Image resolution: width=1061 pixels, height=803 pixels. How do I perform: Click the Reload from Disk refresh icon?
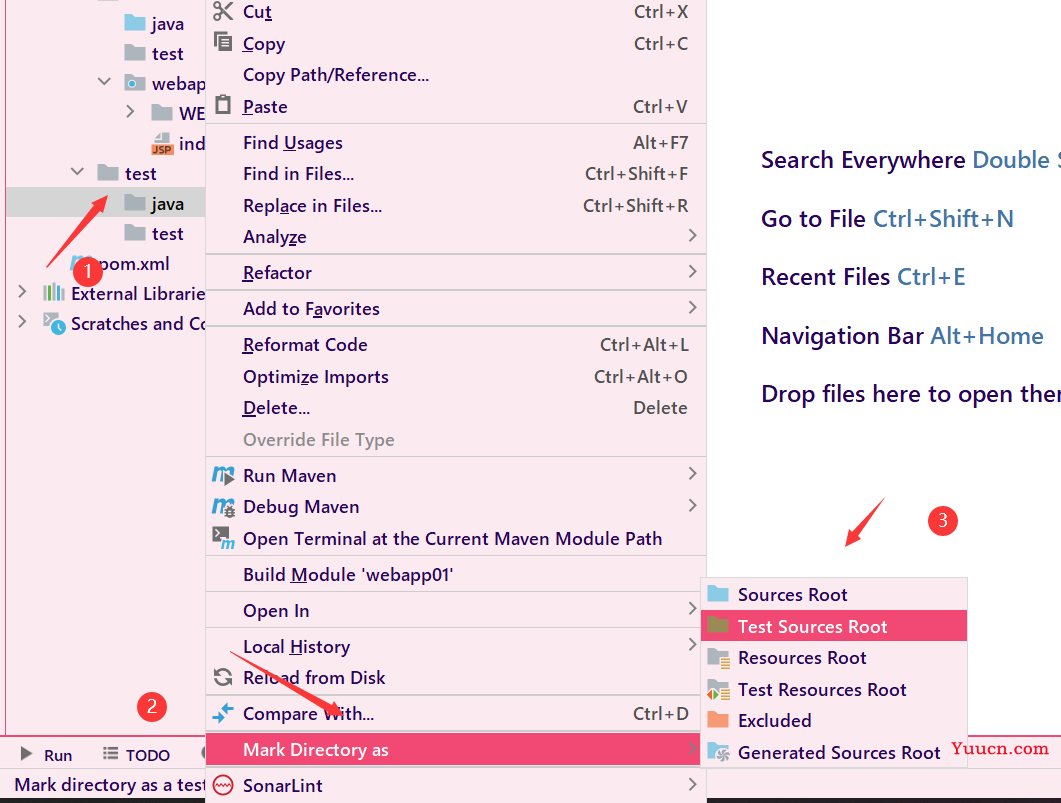pyautogui.click(x=223, y=677)
